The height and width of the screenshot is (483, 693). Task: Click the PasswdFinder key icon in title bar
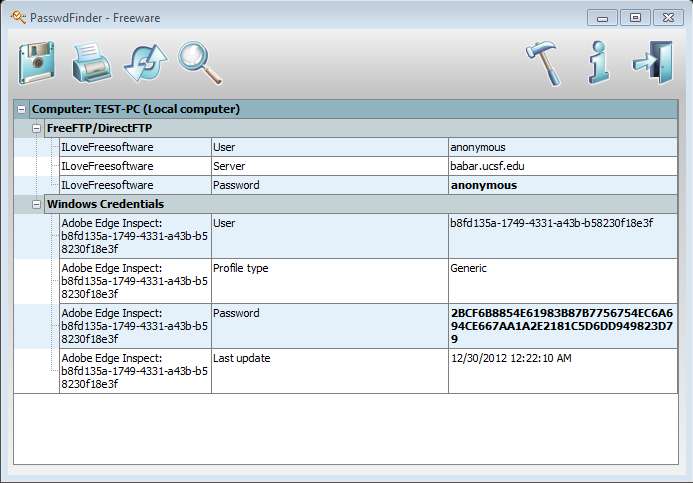[x=18, y=18]
